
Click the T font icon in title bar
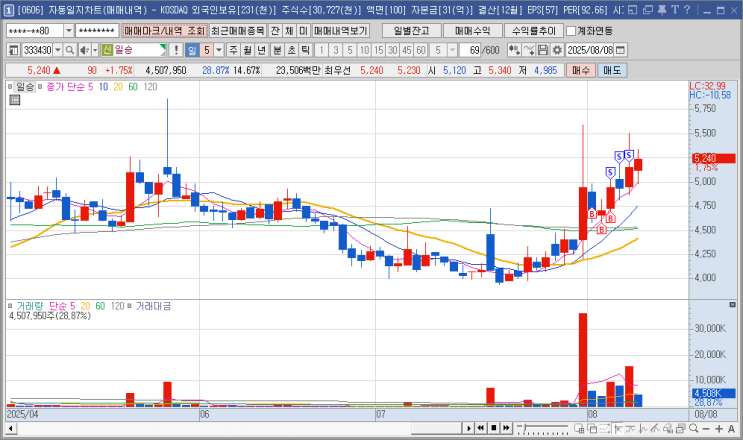click(x=675, y=10)
